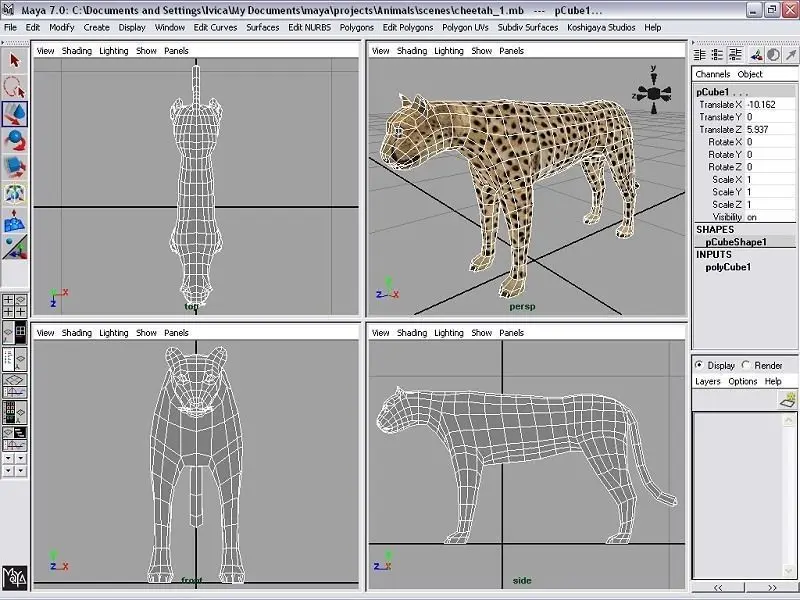
Task: Click the layer editor left scroll button
Action: 718,588
